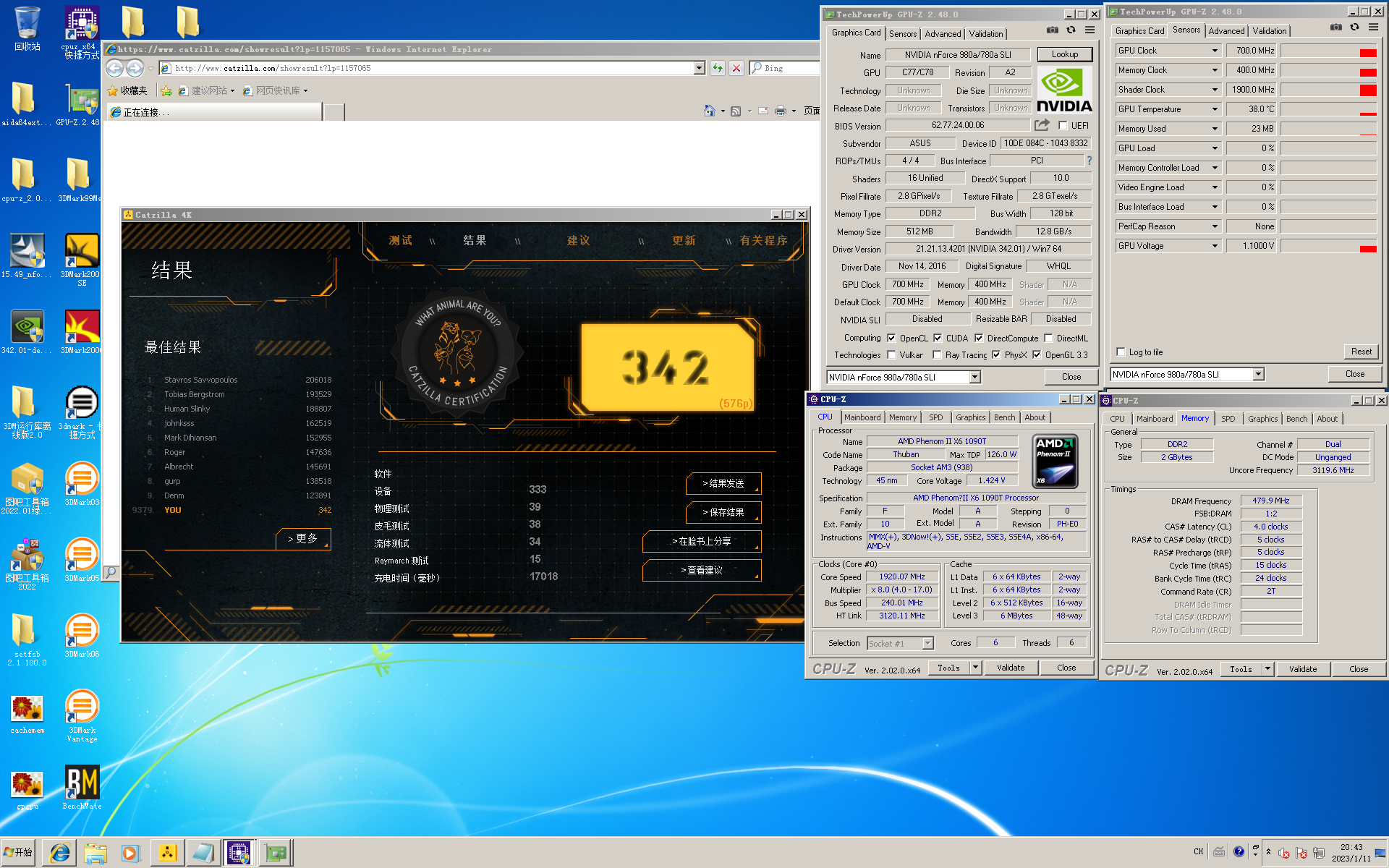Open the Socket #1 selection dropdown in CPU-Z
Image resolution: width=1389 pixels, height=868 pixels.
point(927,643)
